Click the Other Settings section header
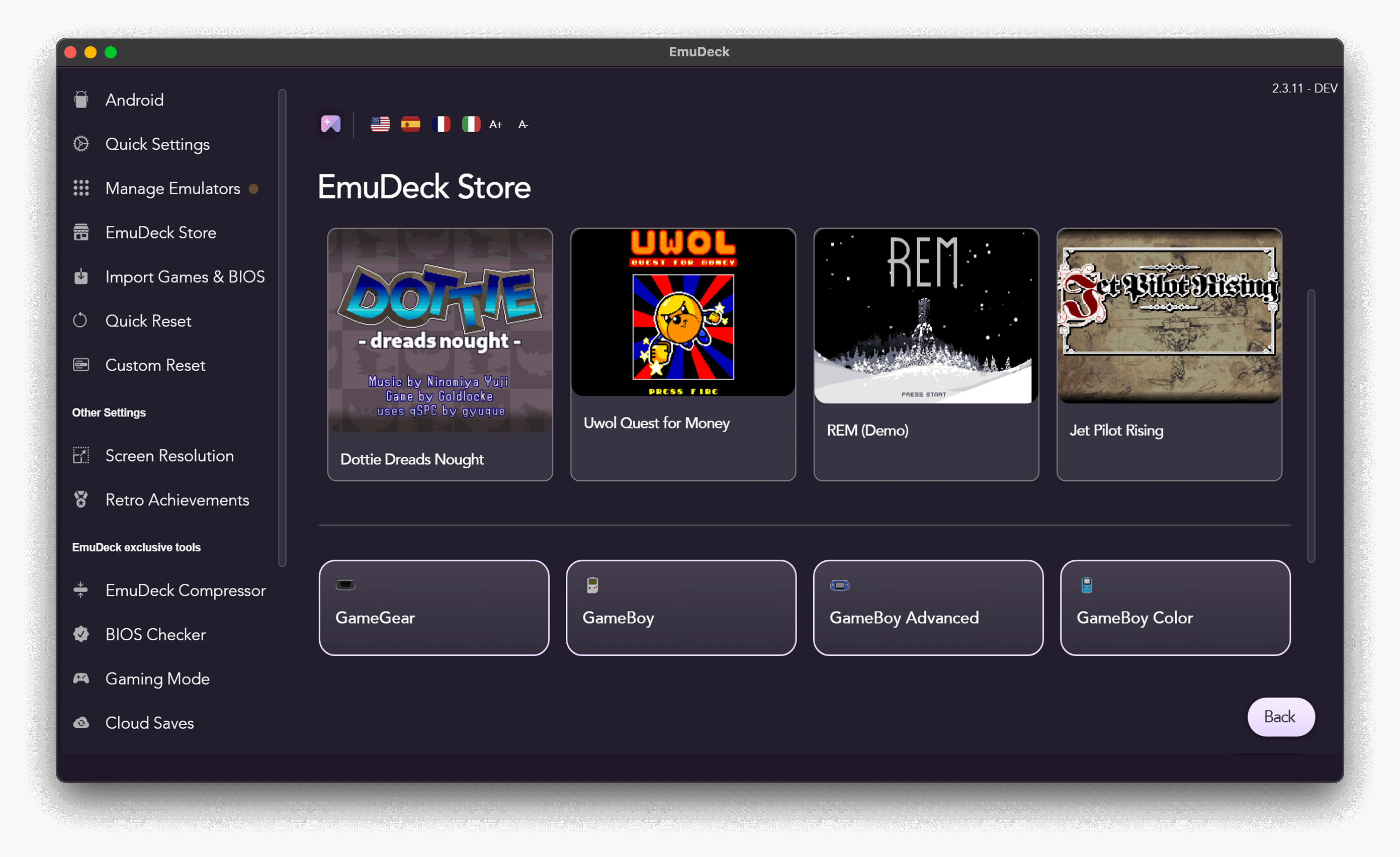 click(x=109, y=412)
